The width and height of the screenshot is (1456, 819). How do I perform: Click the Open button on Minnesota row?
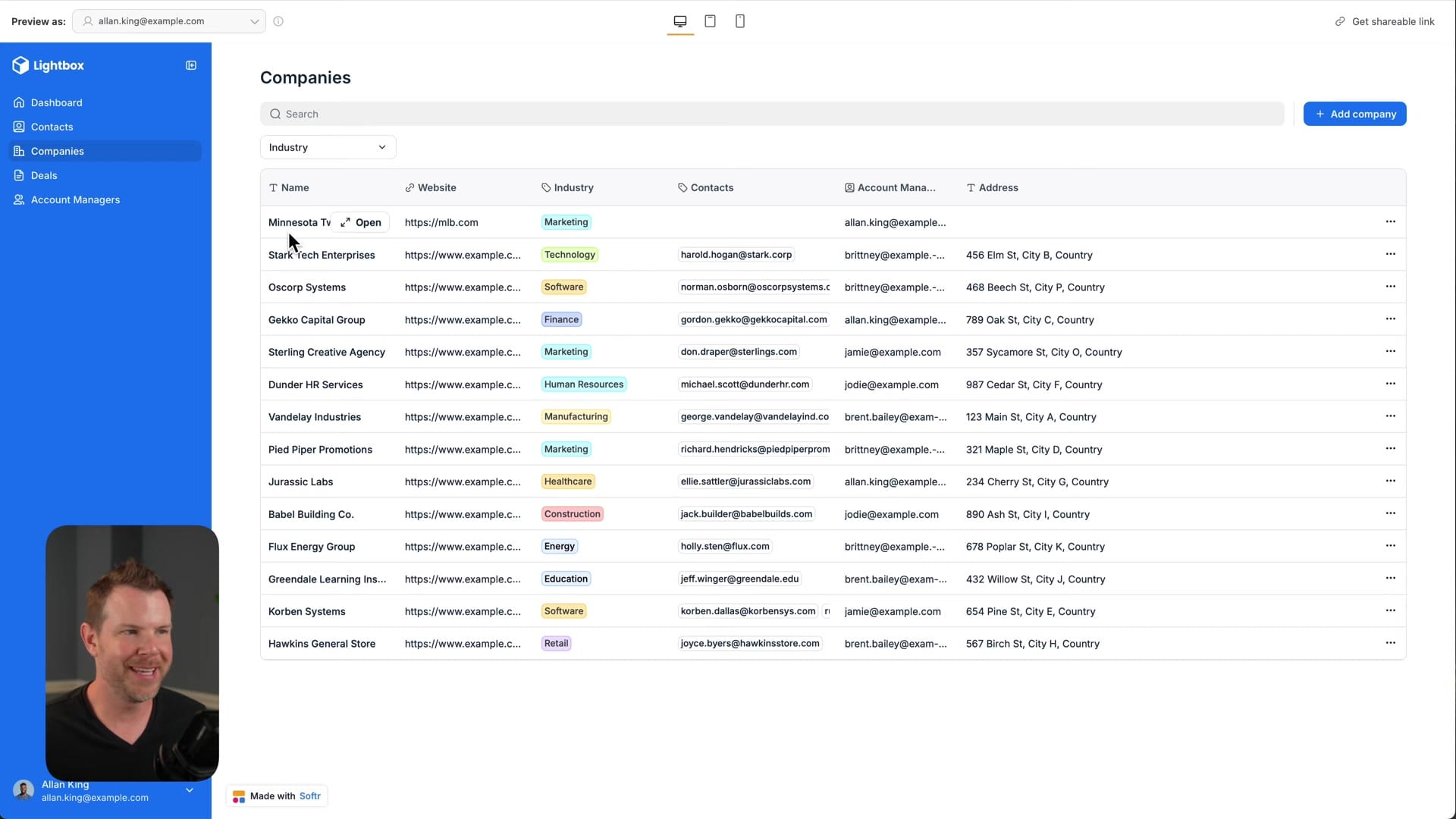361,222
